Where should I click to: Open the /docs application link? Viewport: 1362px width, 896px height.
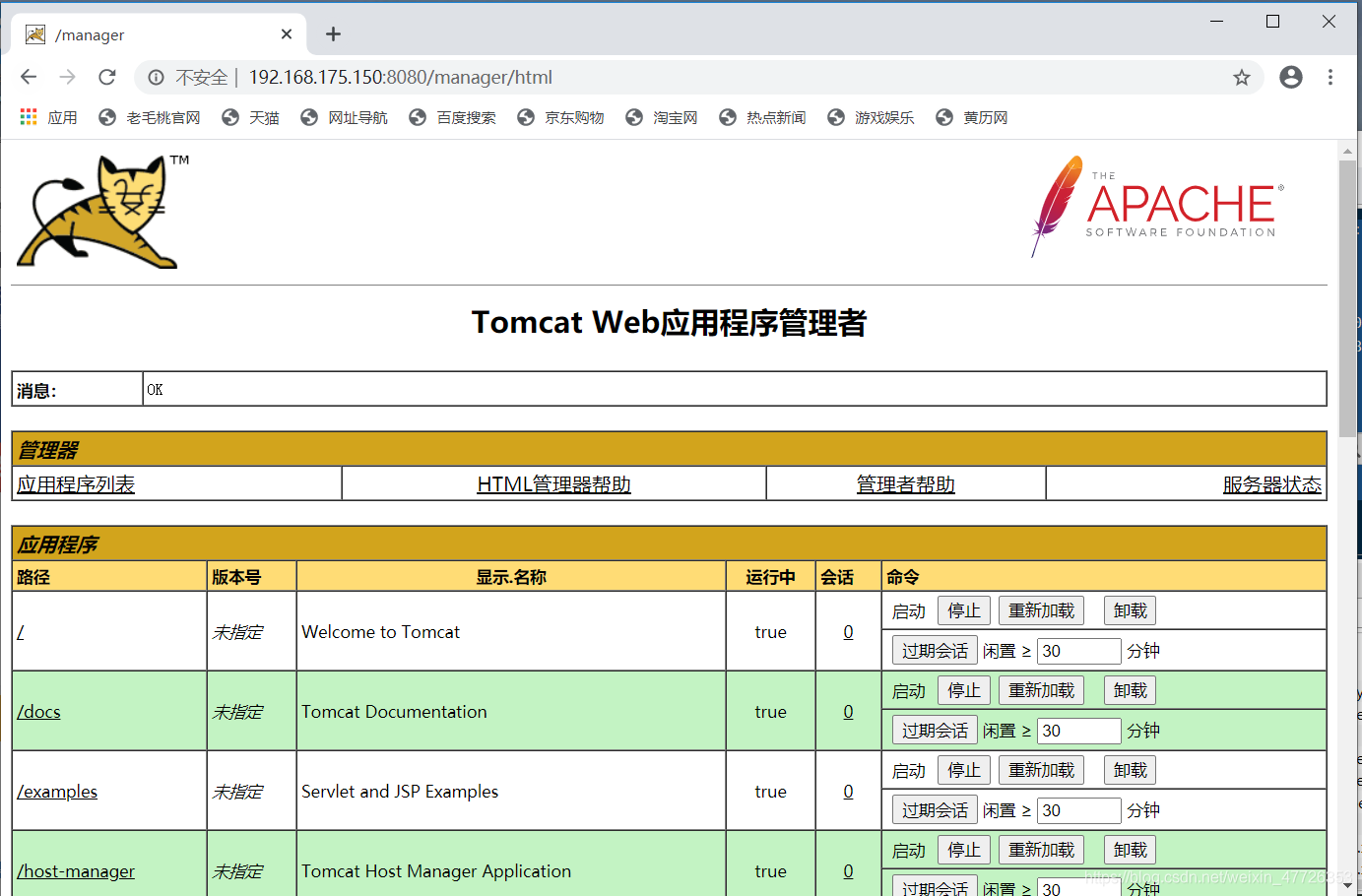(x=38, y=712)
